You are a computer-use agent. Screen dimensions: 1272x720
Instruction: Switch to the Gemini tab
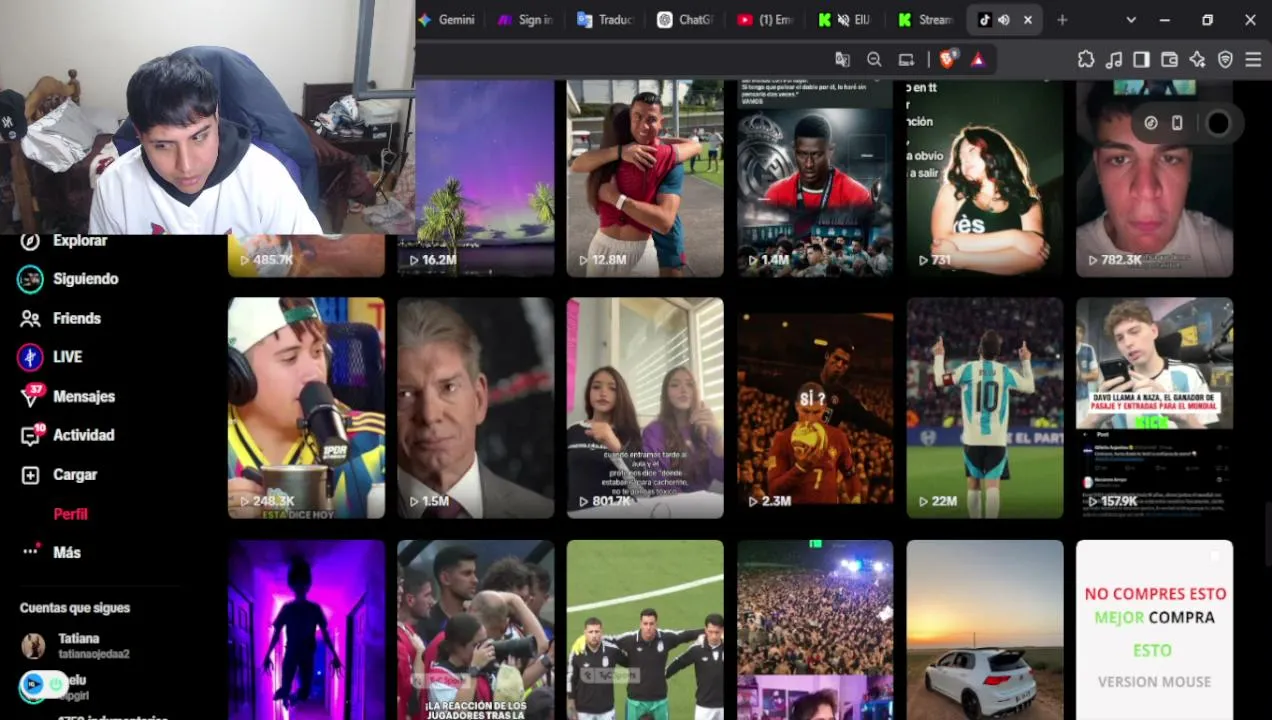pyautogui.click(x=447, y=20)
